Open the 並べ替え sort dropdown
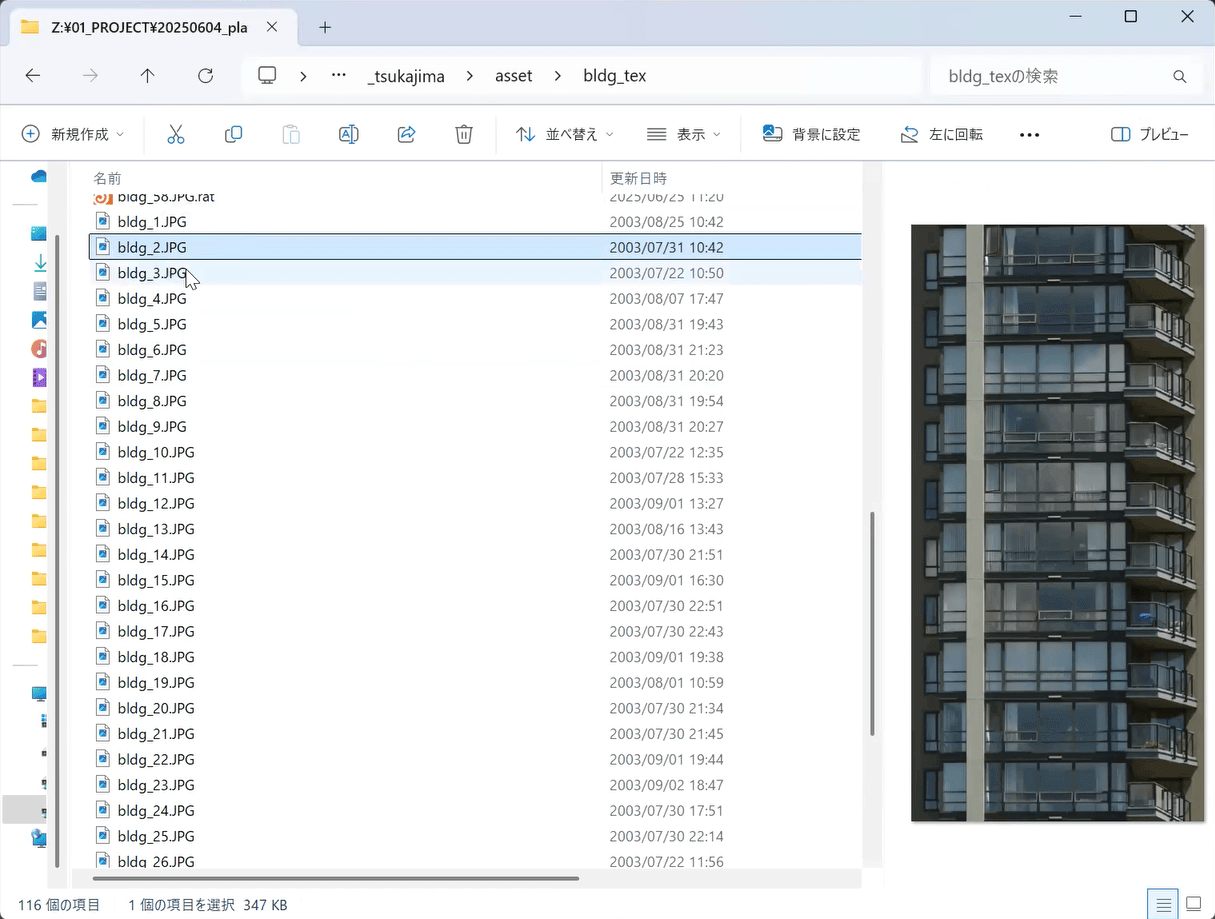 [565, 134]
